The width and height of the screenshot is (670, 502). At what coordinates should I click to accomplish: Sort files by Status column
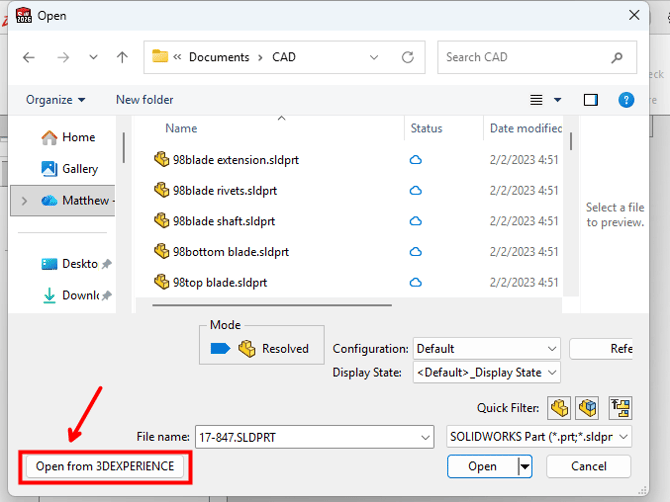426,128
